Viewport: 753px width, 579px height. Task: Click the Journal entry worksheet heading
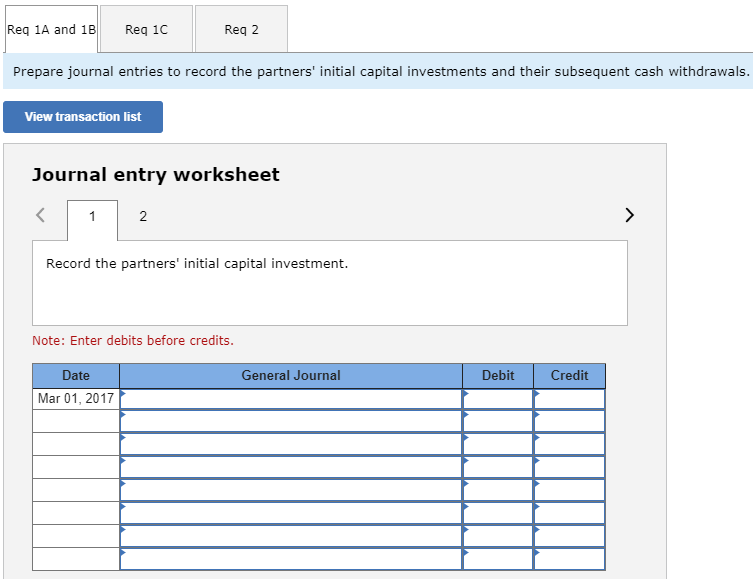pyautogui.click(x=156, y=175)
